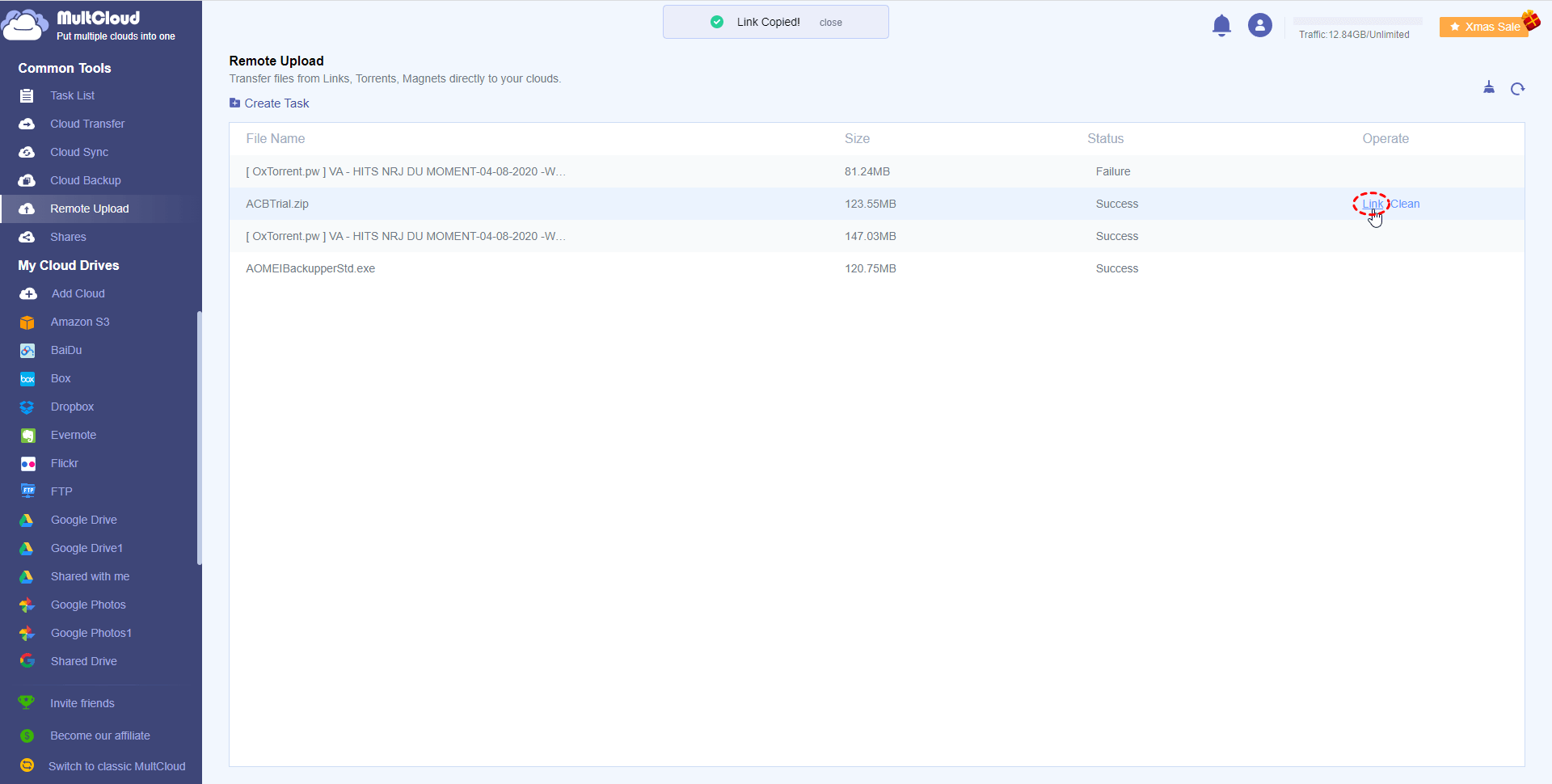Click the 120.75MB size value
Screen dimensions: 1552x784
[x=871, y=268]
